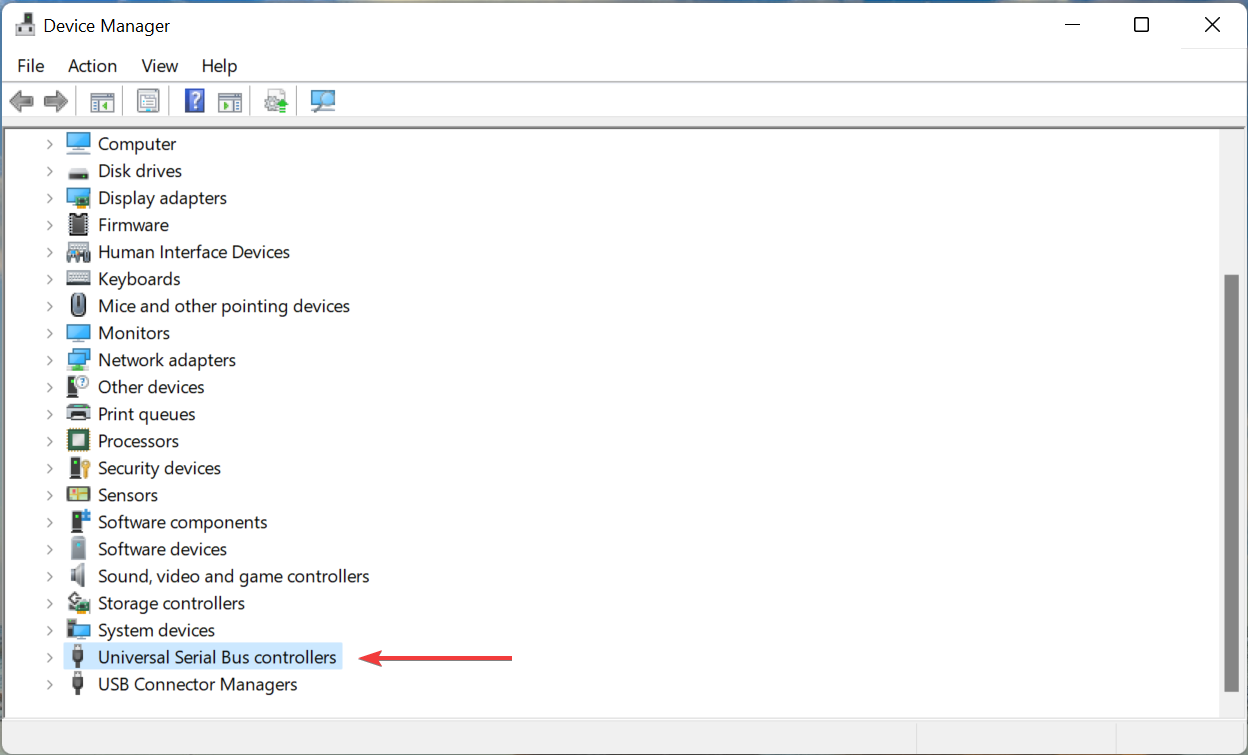Expand Universal Serial Bus controllers chevron

pyautogui.click(x=49, y=657)
